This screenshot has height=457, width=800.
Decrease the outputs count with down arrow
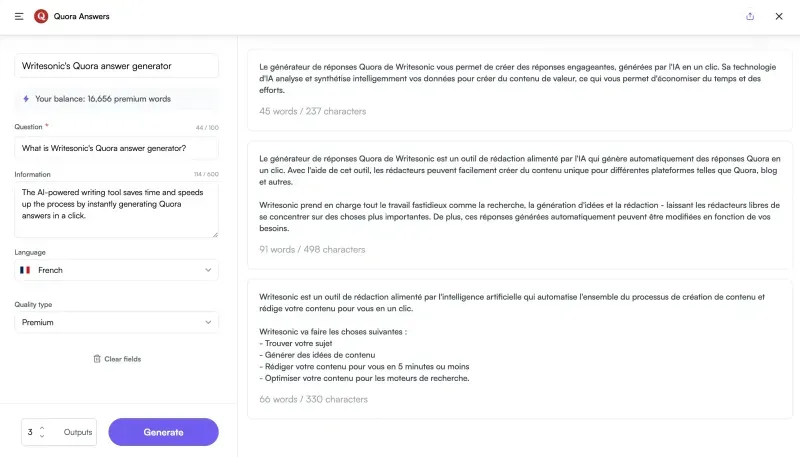click(x=42, y=436)
